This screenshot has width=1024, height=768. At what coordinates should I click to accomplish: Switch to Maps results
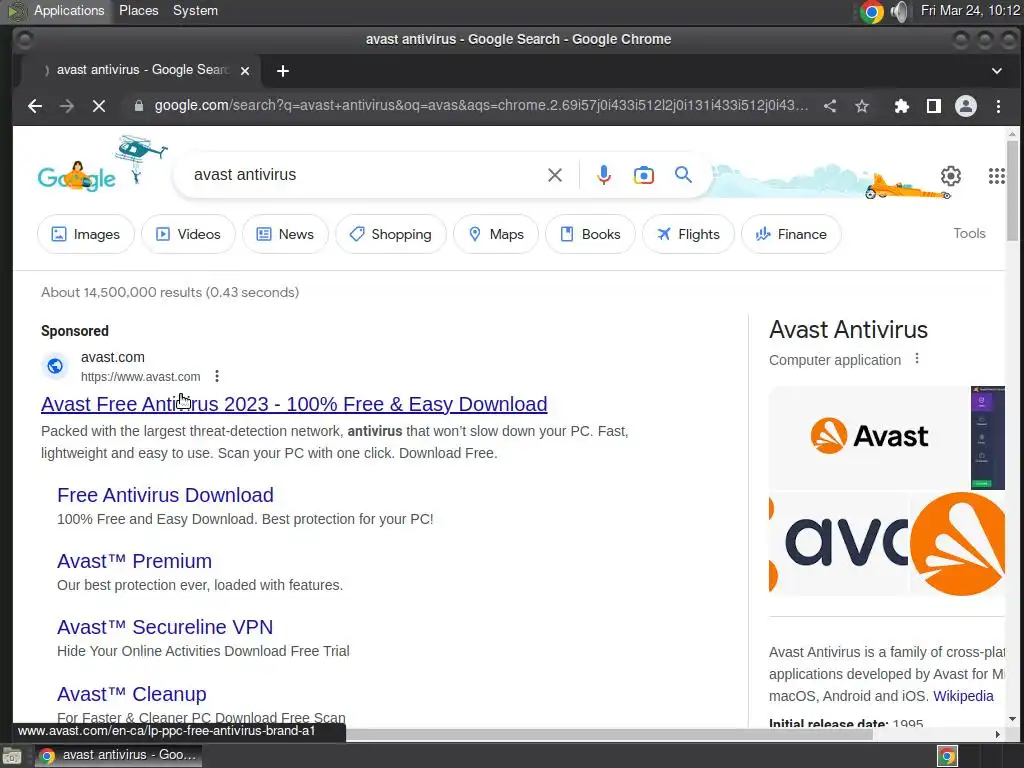coord(496,234)
